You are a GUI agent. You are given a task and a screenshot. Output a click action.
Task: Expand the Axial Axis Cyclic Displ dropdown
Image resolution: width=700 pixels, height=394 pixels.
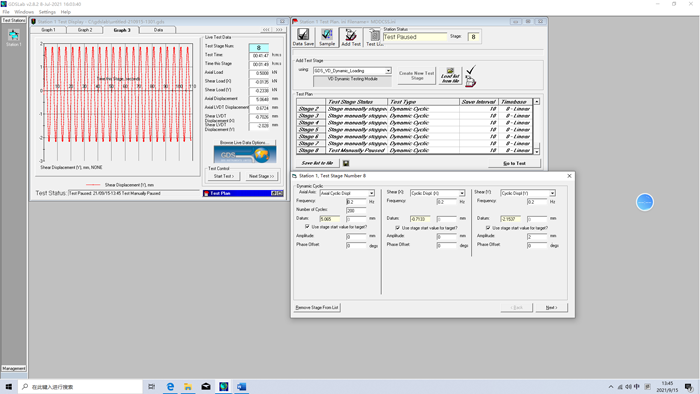click(x=371, y=193)
